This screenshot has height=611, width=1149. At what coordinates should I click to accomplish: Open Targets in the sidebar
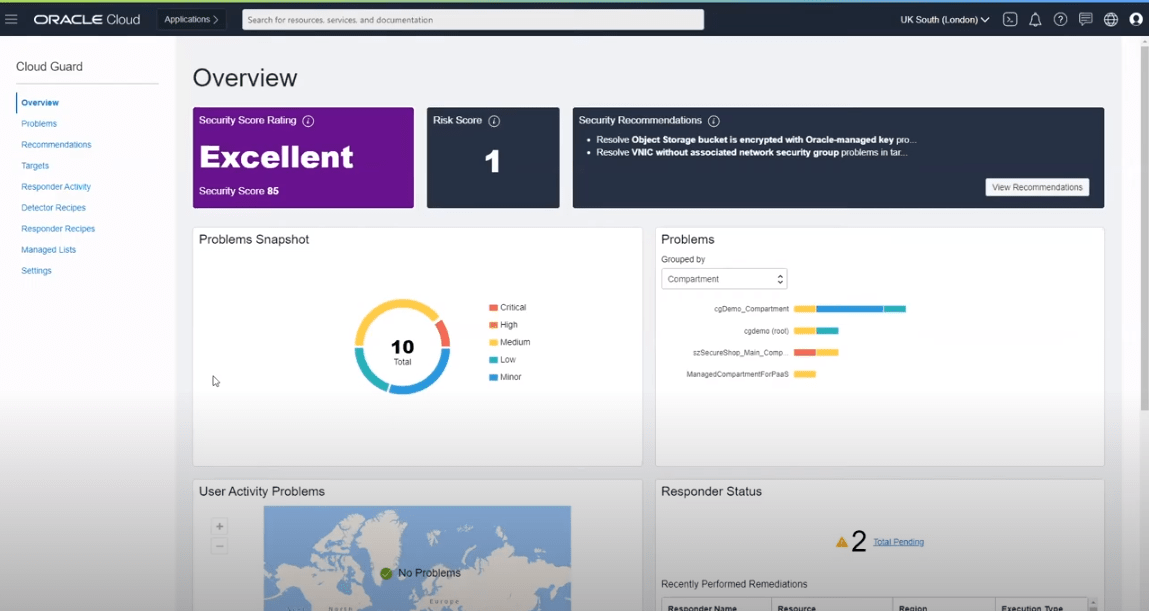[x=35, y=166]
